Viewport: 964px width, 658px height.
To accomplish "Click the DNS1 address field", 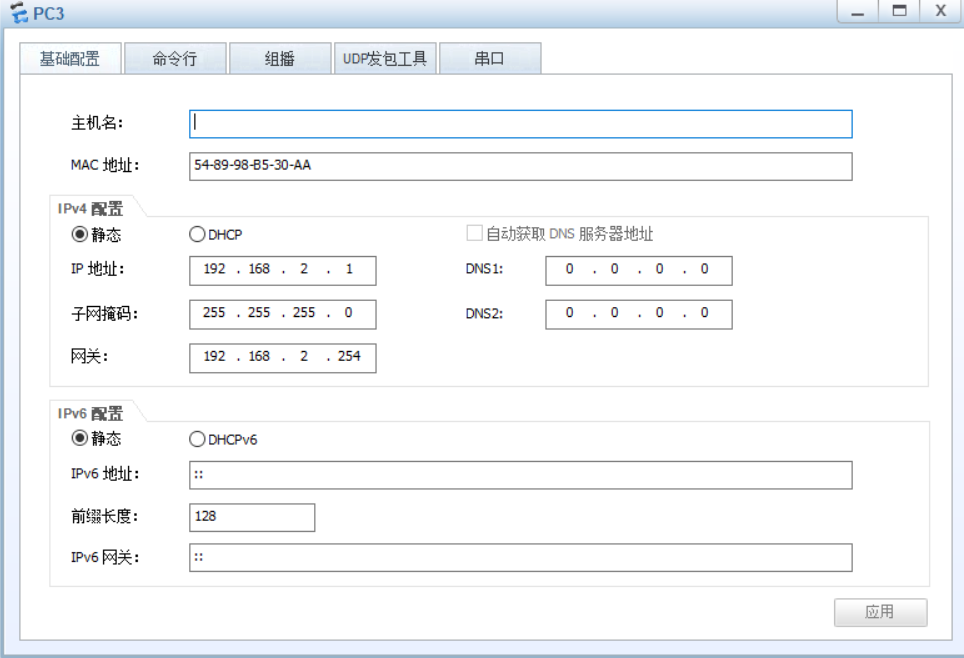I will click(x=639, y=271).
